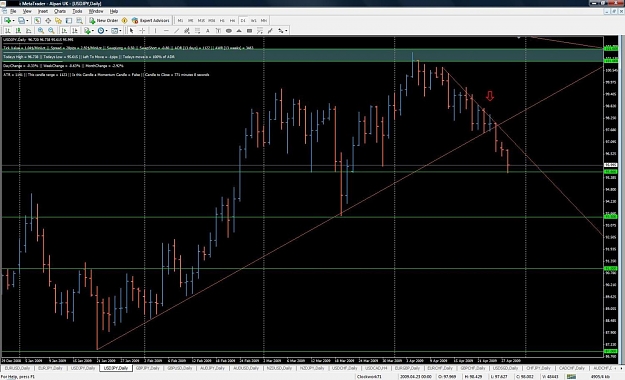Image resolution: width=625 pixels, height=380 pixels.
Task: Select the Text Label tool
Action: point(218,30)
